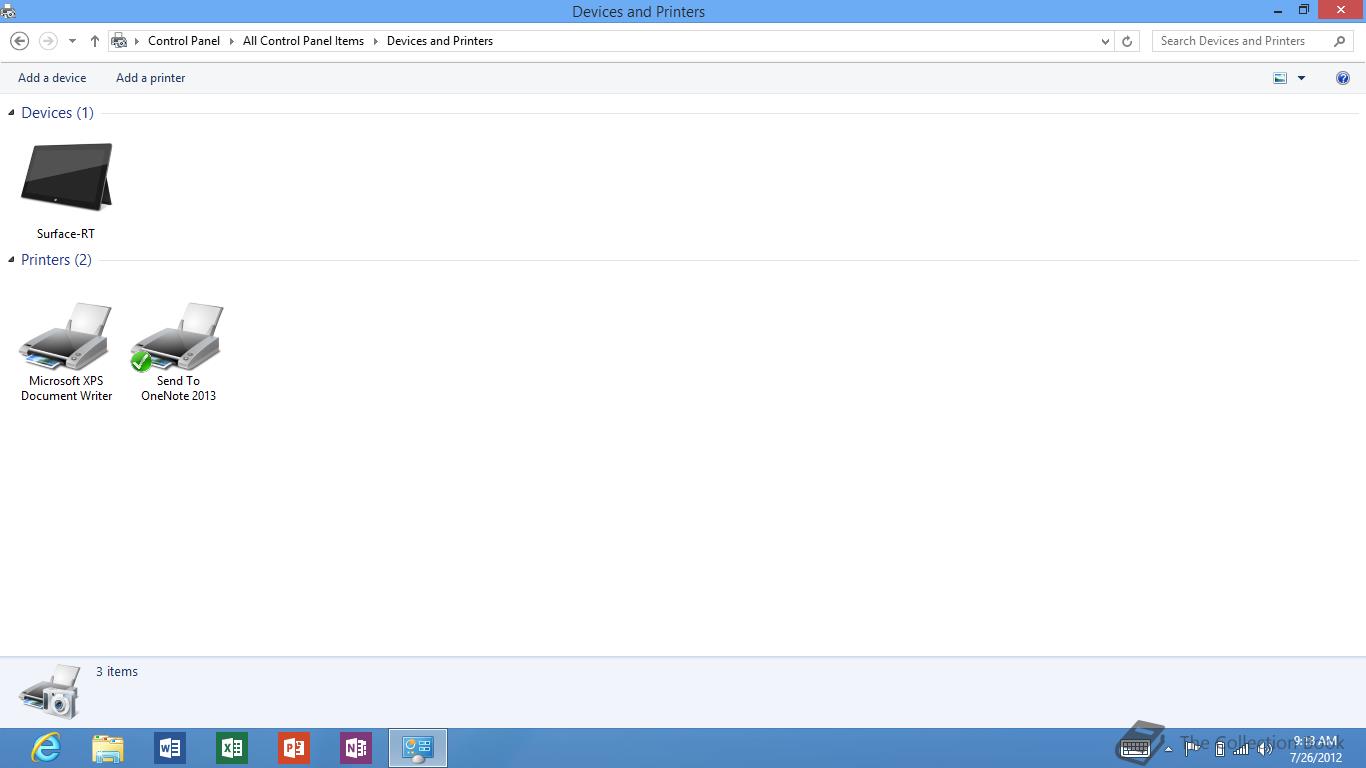Open Internet Explorer from the taskbar

[x=46, y=748]
